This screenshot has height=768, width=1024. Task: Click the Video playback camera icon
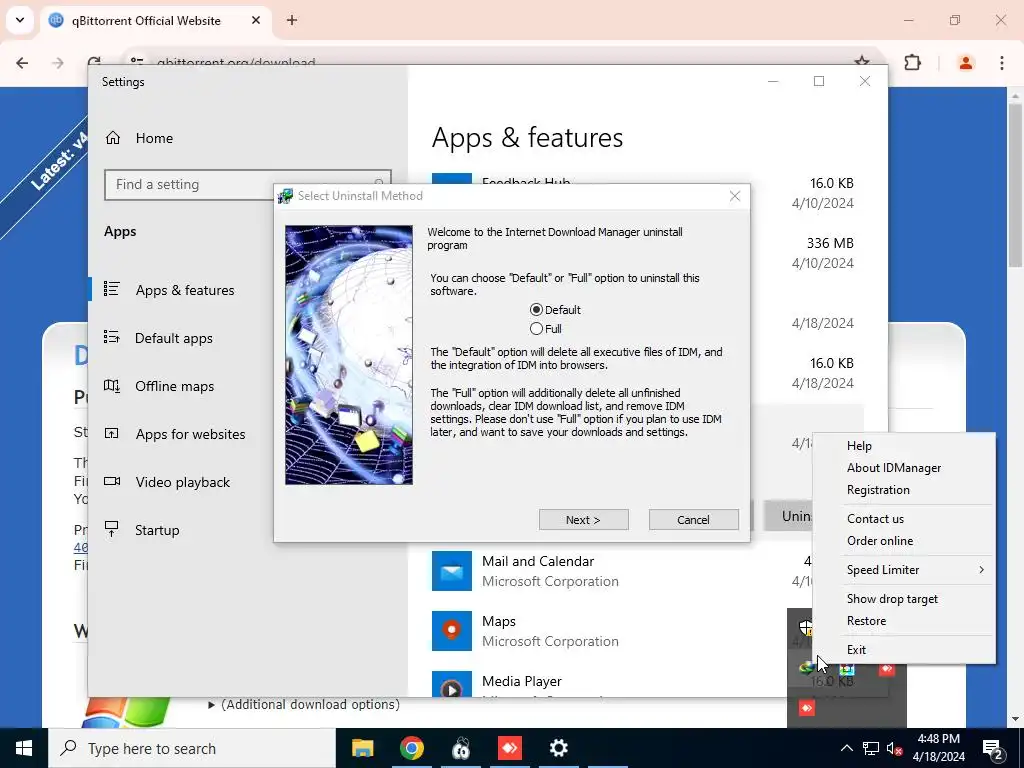click(x=112, y=482)
